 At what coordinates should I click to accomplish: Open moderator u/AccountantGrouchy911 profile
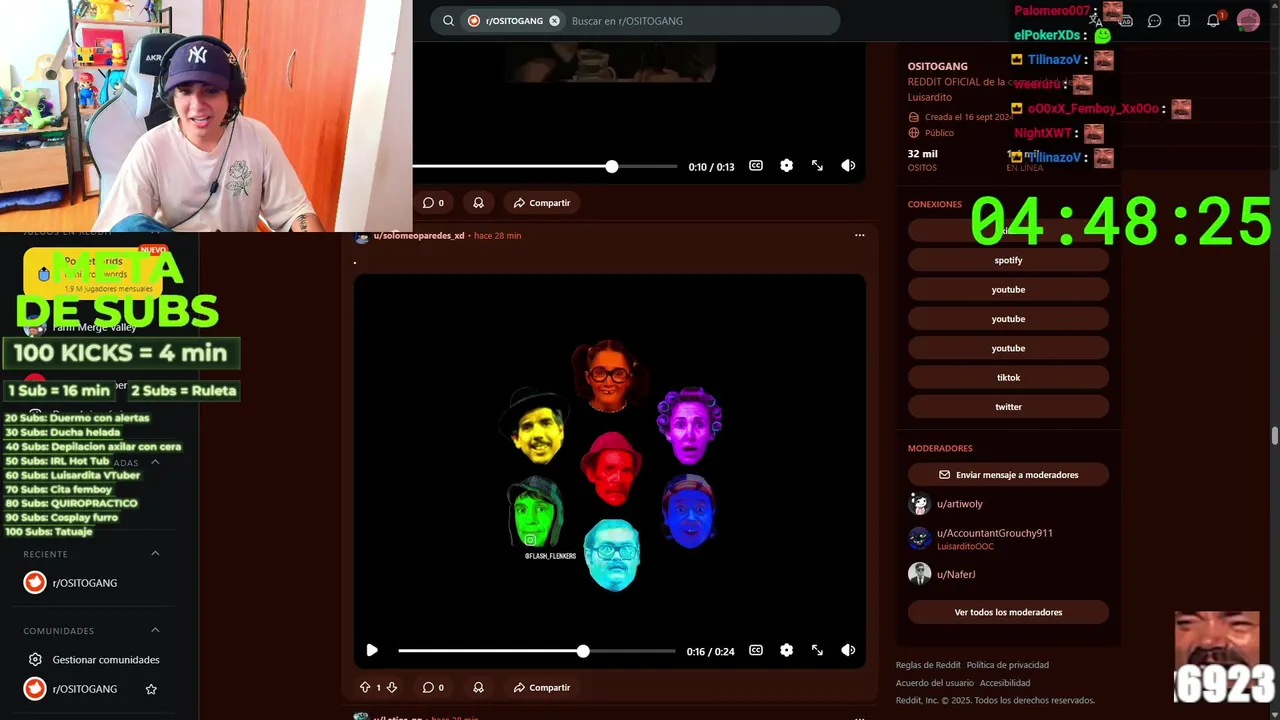(995, 533)
